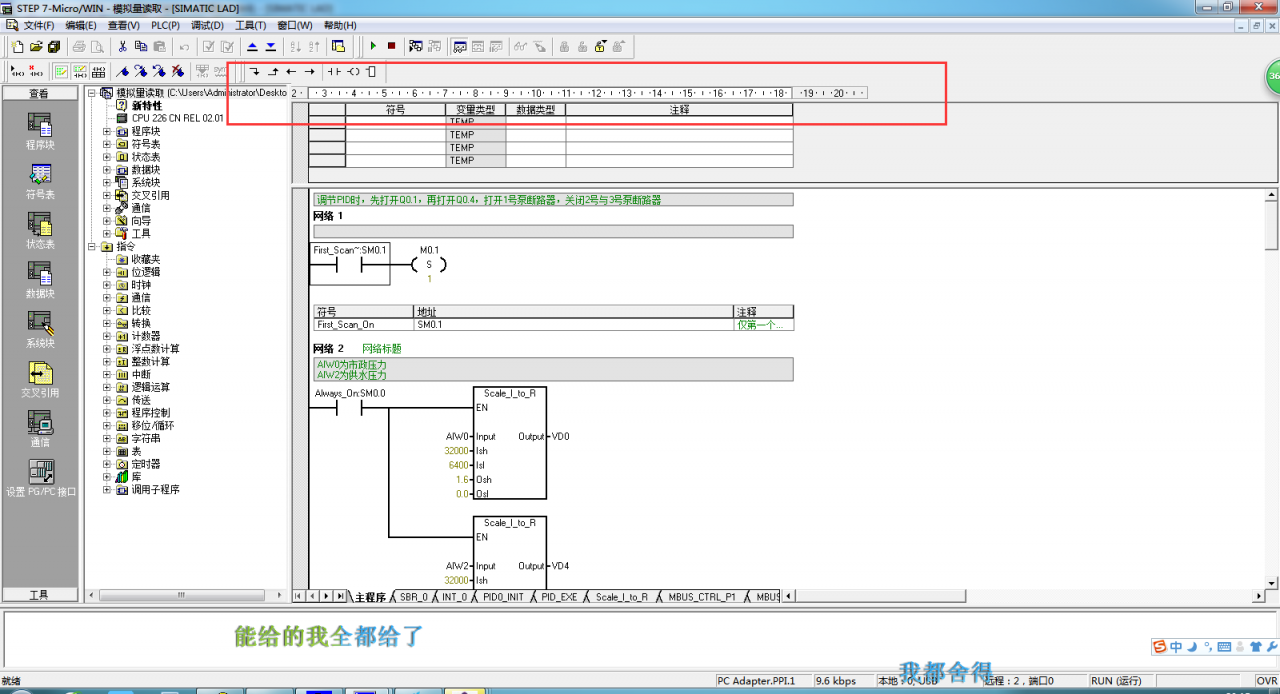Open the 编辑(E) menu
The width and height of the screenshot is (1280, 694).
pos(81,25)
